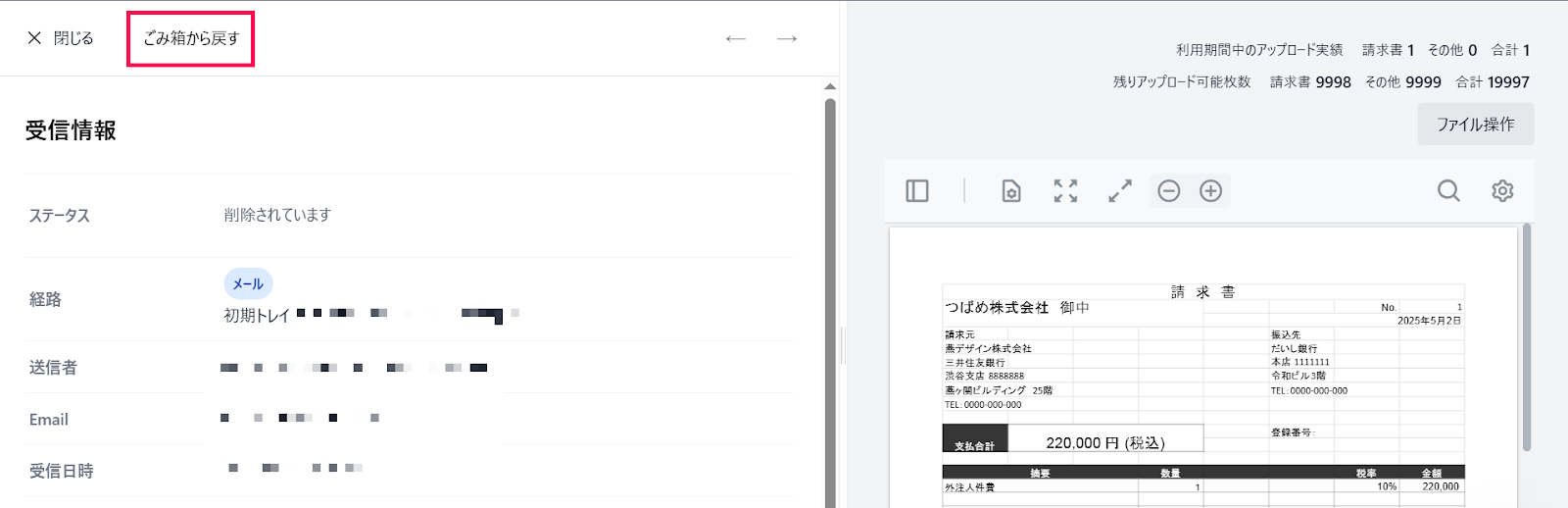Image resolution: width=1568 pixels, height=508 pixels.
Task: Open PDF viewer settings gear
Action: click(x=1502, y=191)
